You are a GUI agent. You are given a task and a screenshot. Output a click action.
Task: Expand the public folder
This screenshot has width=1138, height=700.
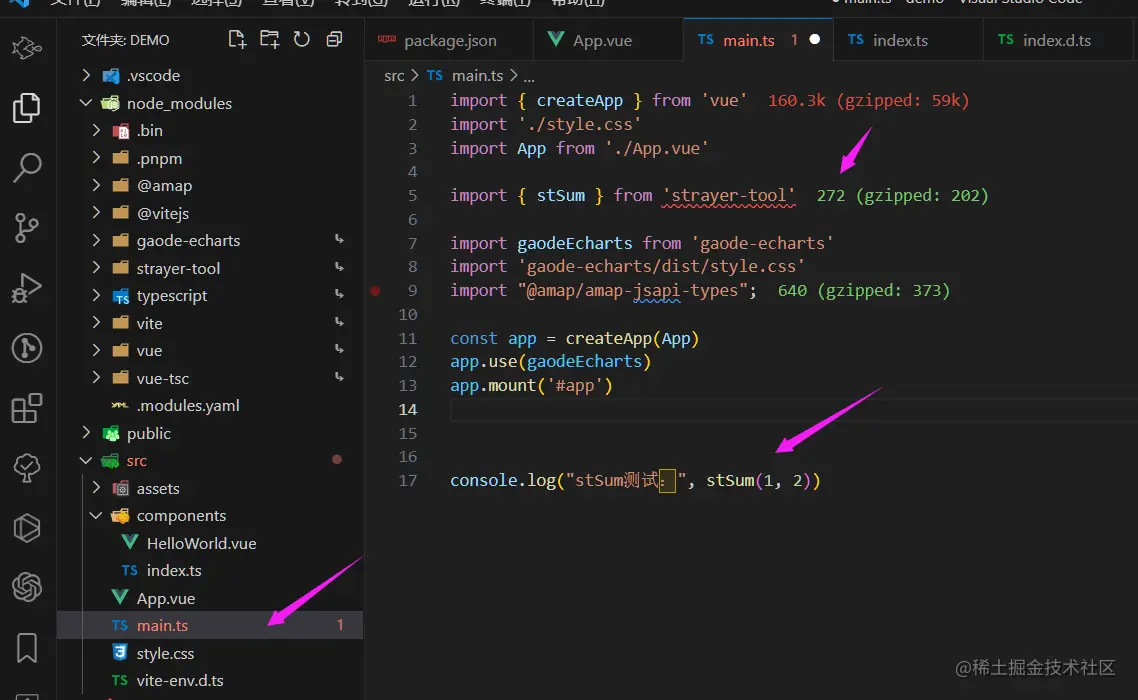click(86, 433)
